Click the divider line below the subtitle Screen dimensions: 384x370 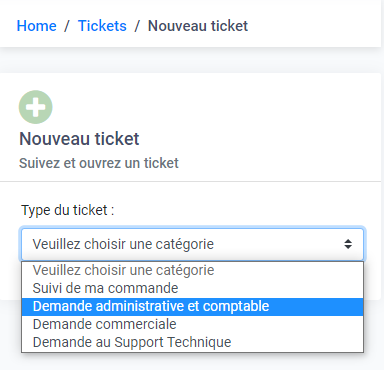point(190,182)
